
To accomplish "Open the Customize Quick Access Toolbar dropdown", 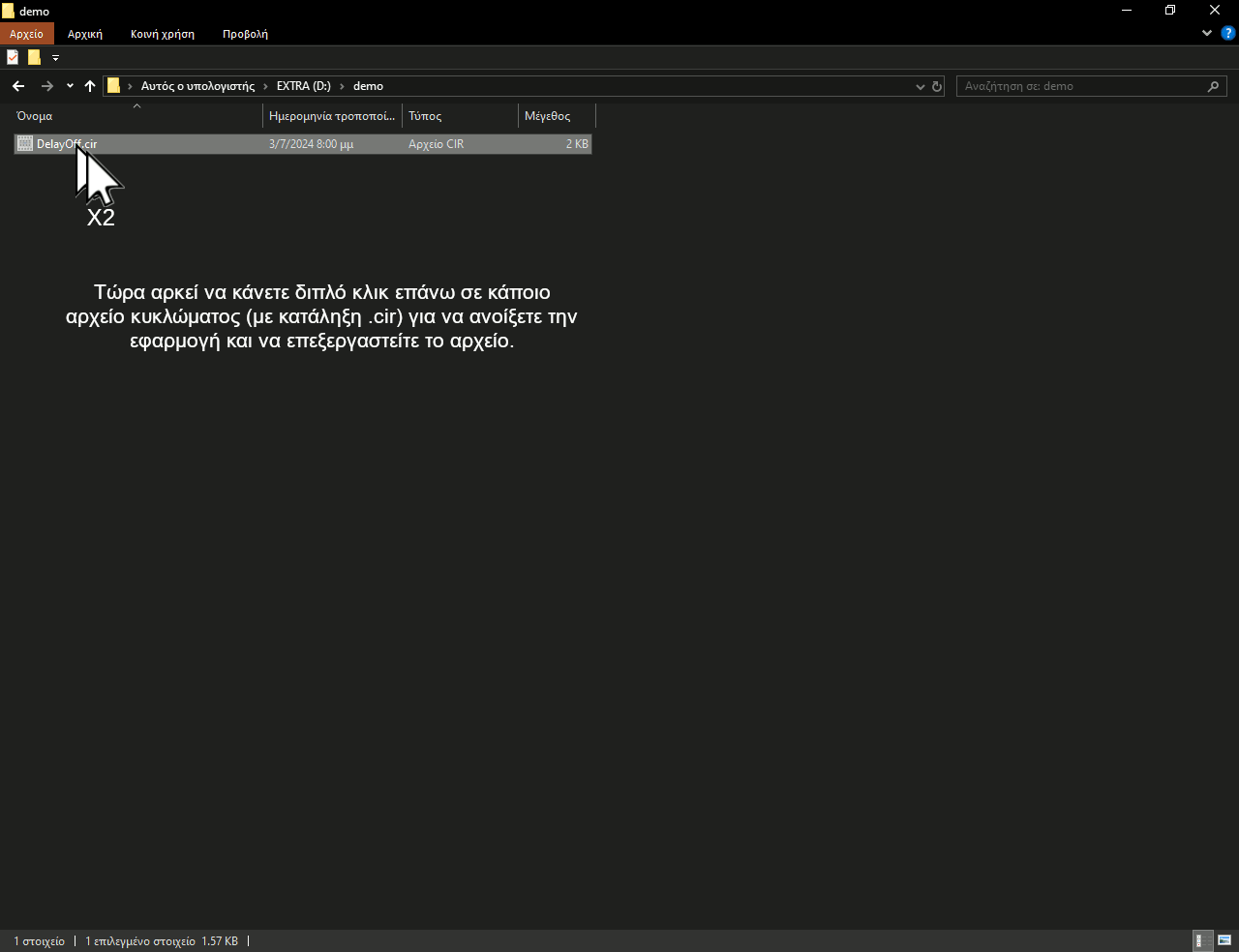I will pos(55,58).
